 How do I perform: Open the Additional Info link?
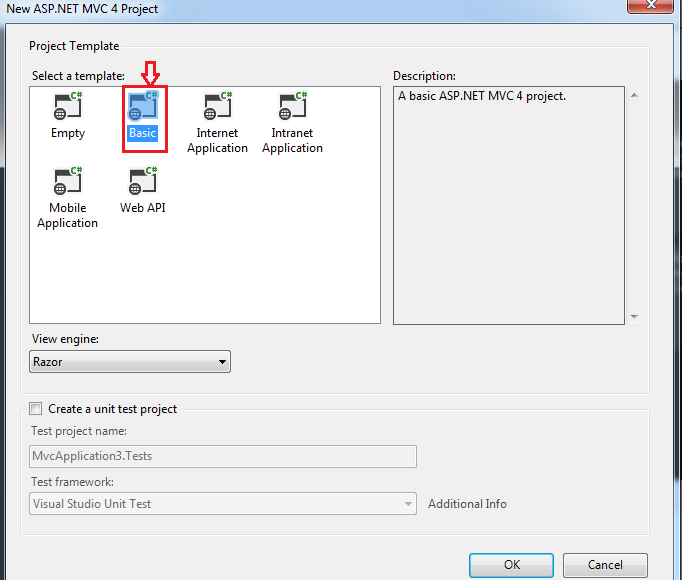[x=467, y=503]
